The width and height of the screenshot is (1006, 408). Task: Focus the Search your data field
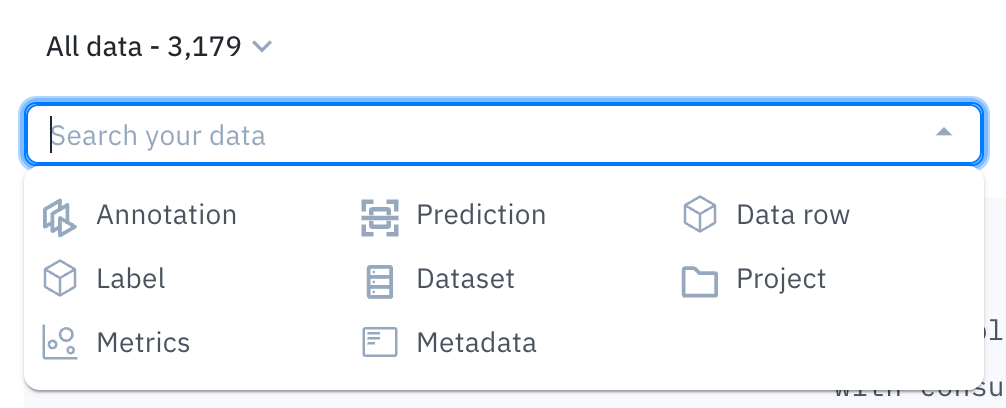pos(504,135)
